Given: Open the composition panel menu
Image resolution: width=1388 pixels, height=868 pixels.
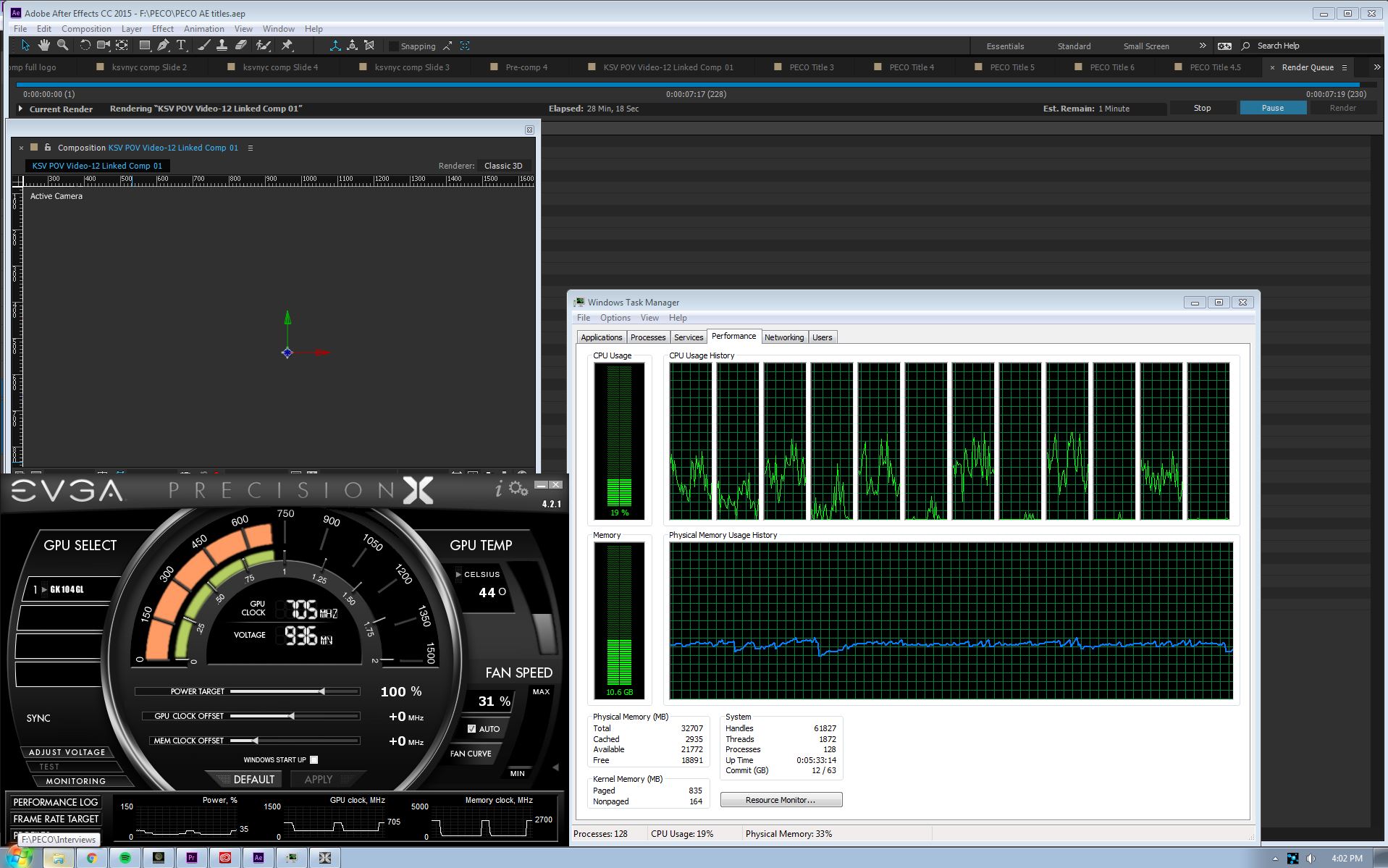Looking at the screenshot, I should 250,147.
